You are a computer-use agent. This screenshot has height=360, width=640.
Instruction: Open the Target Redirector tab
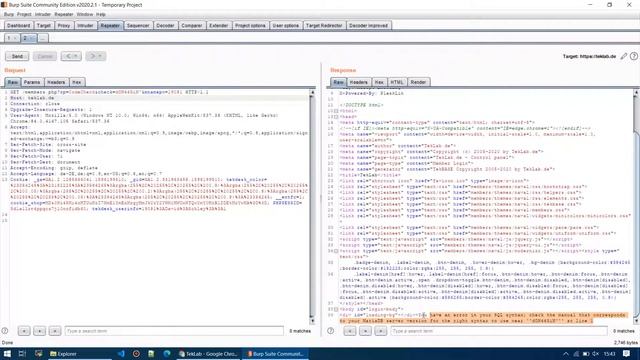pyautogui.click(x=324, y=25)
